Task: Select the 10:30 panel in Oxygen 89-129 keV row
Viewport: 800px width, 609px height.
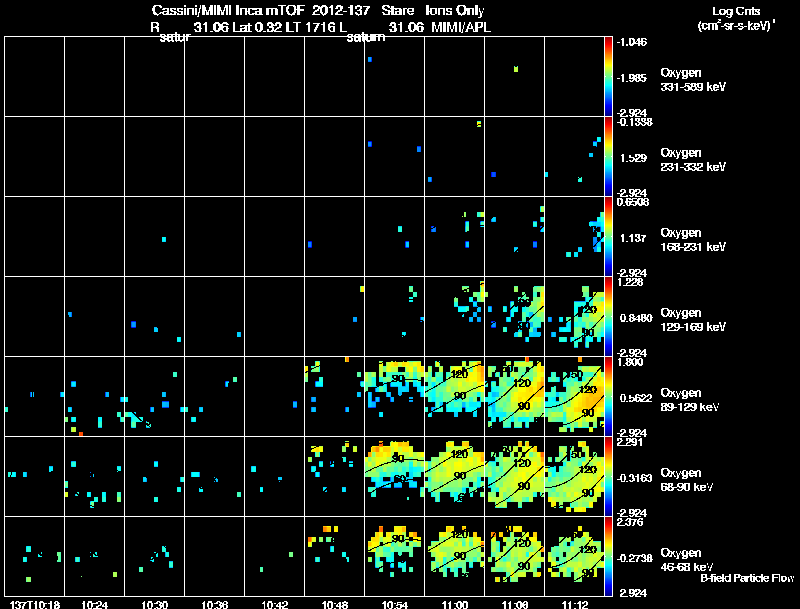Action: pyautogui.click(x=154, y=396)
